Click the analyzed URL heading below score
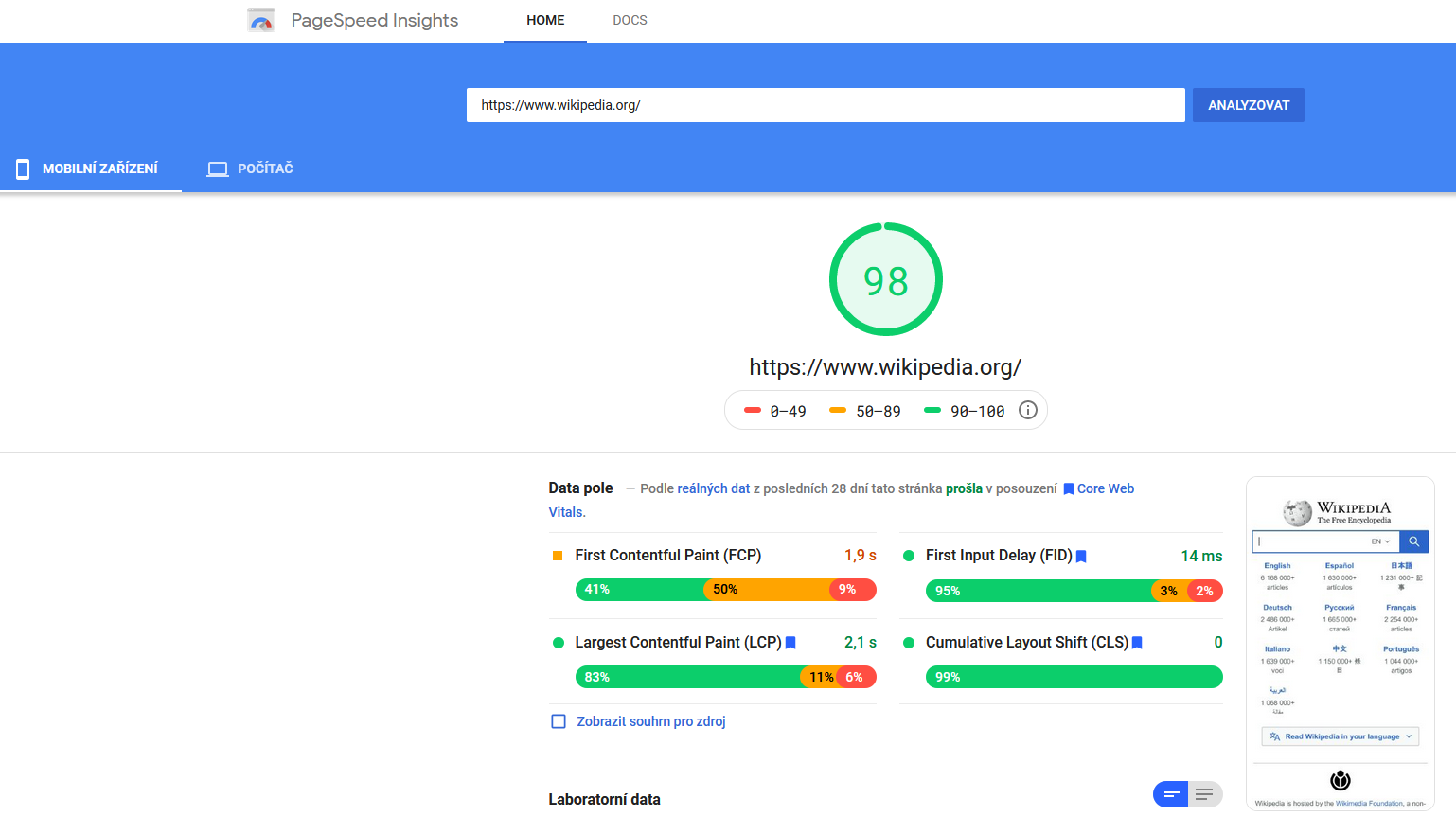The image size is (1456, 834). pos(885,367)
